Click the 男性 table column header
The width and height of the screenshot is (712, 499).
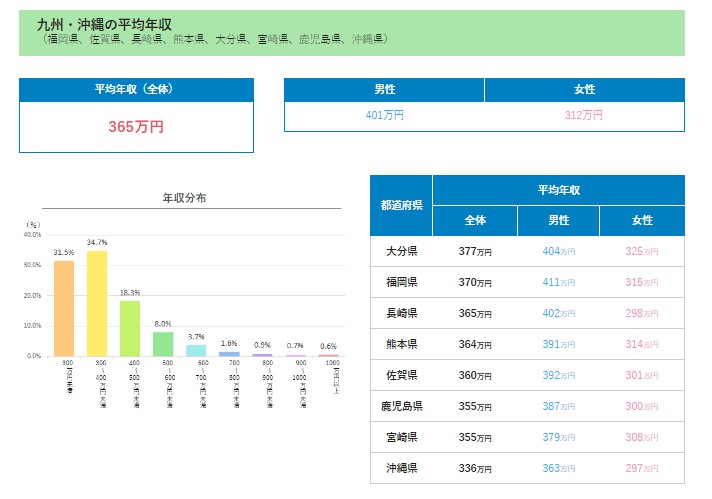tap(559, 221)
